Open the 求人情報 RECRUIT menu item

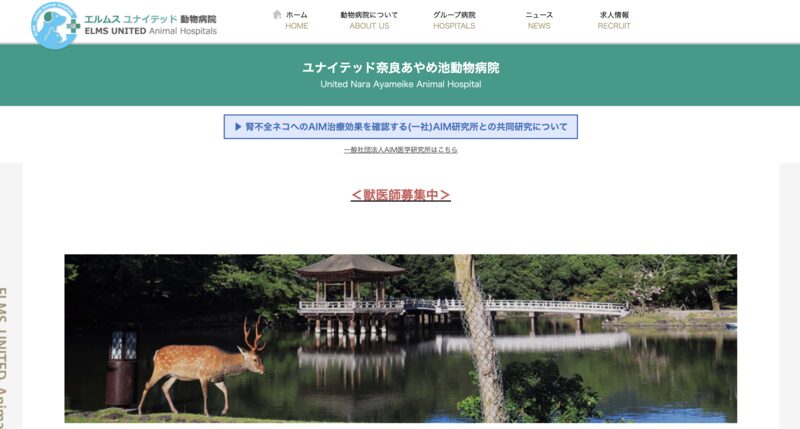pyautogui.click(x=614, y=20)
